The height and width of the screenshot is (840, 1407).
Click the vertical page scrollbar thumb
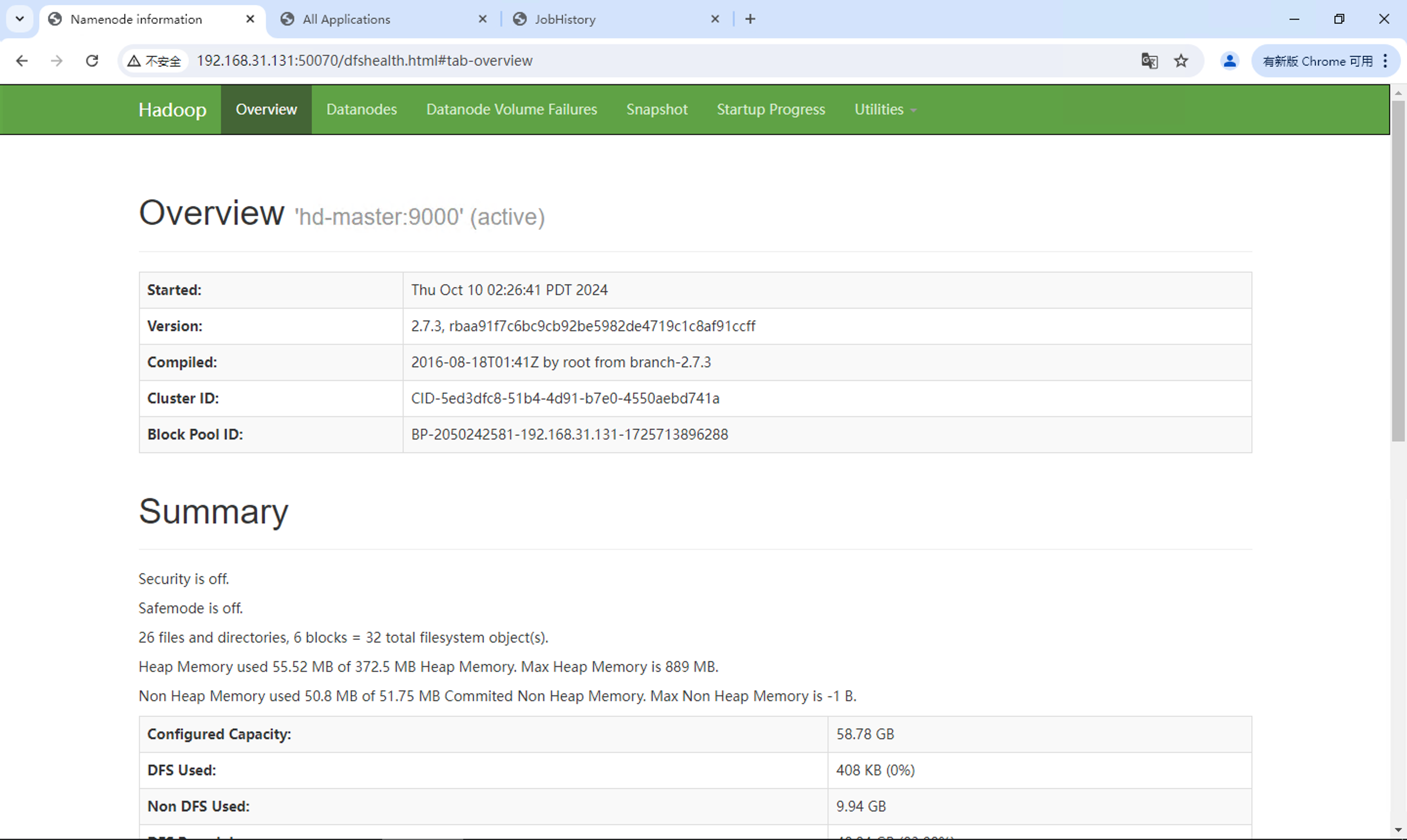coord(1398,272)
